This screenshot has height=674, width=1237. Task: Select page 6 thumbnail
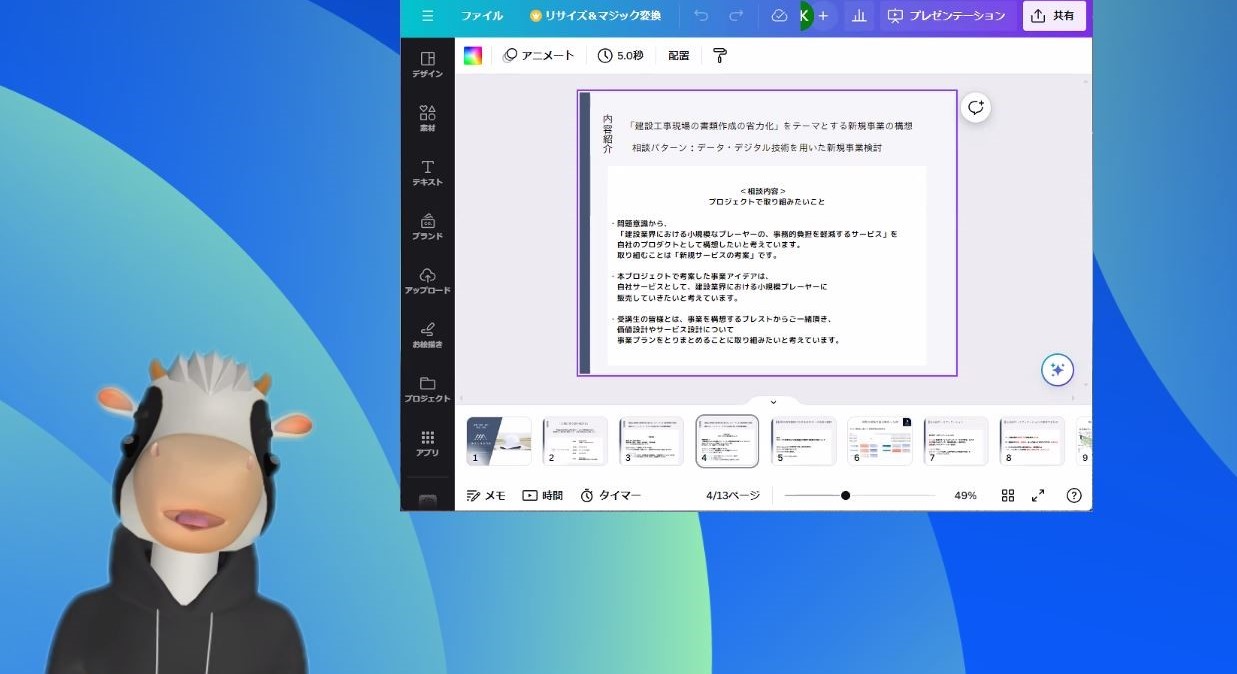879,441
